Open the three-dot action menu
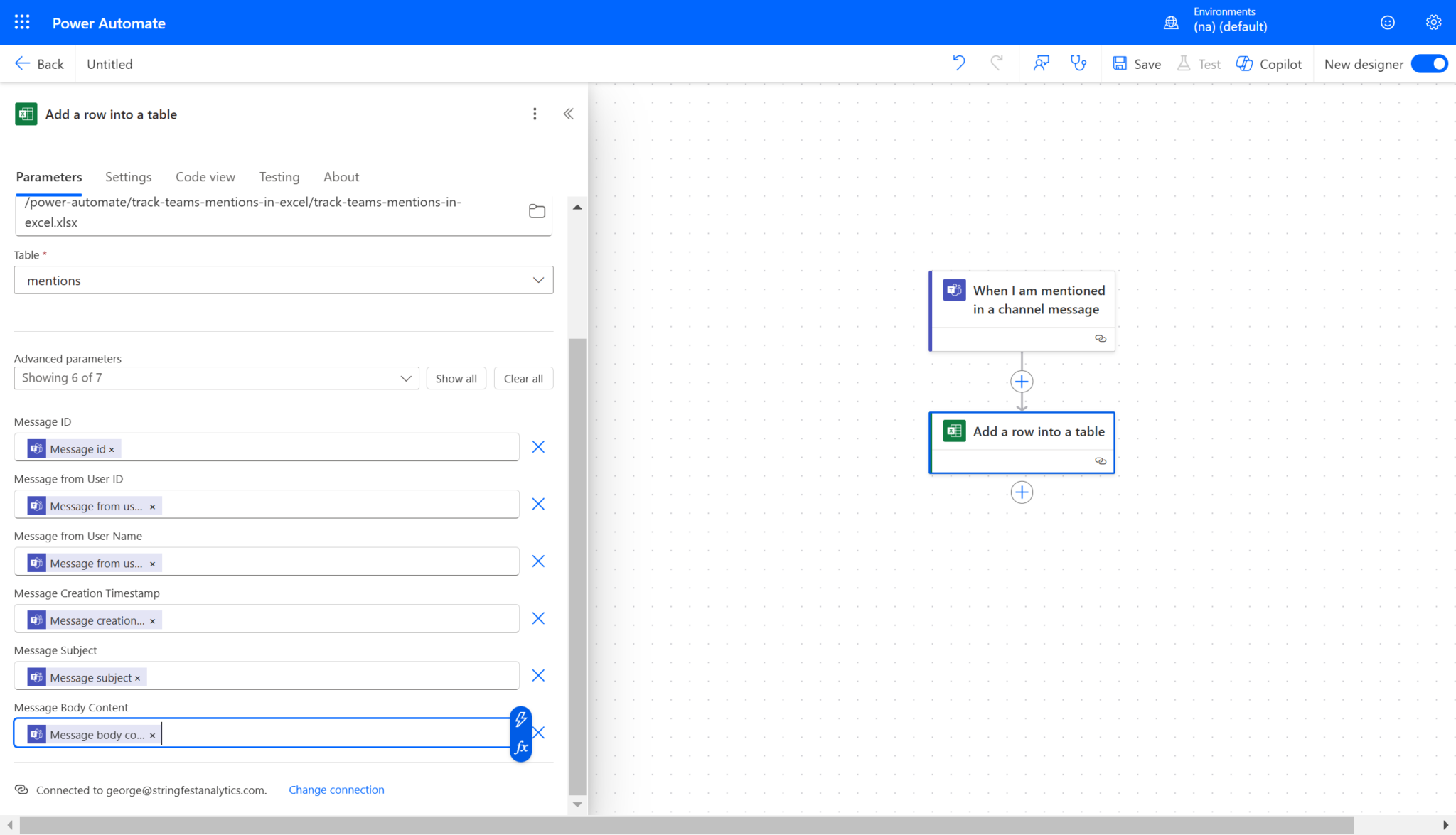This screenshot has height=835, width=1456. tap(535, 114)
